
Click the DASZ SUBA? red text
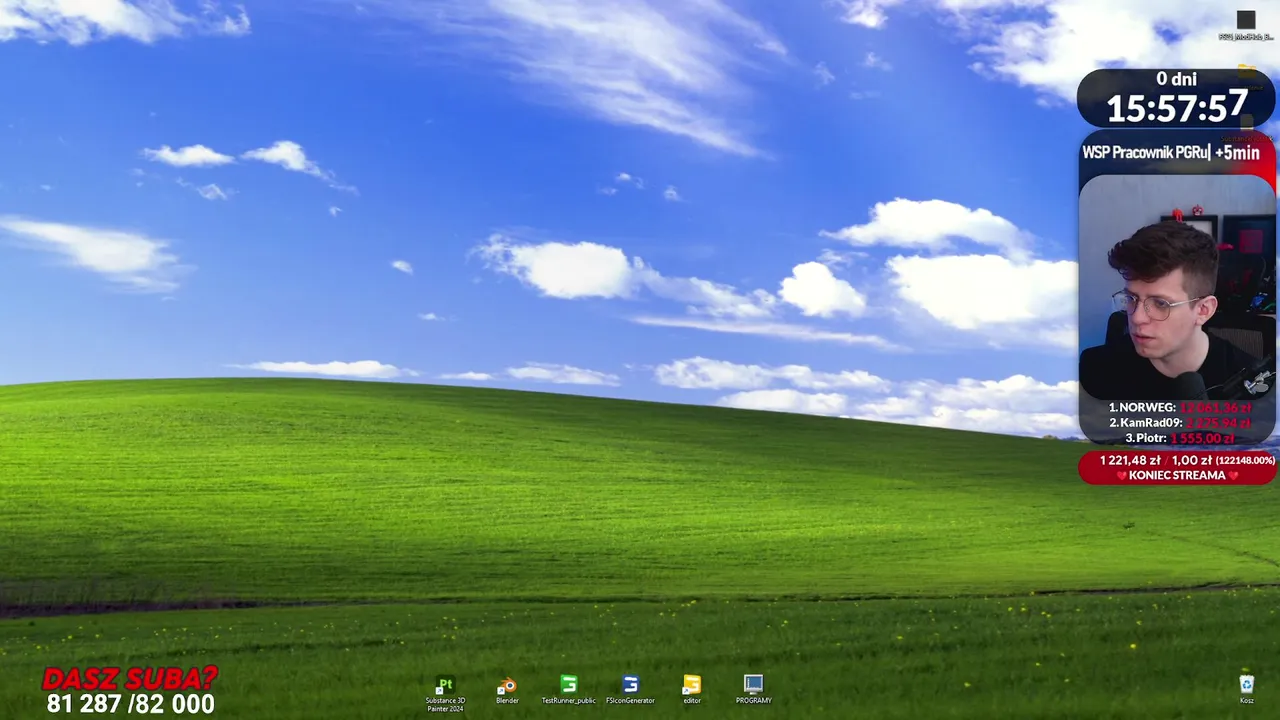130,679
